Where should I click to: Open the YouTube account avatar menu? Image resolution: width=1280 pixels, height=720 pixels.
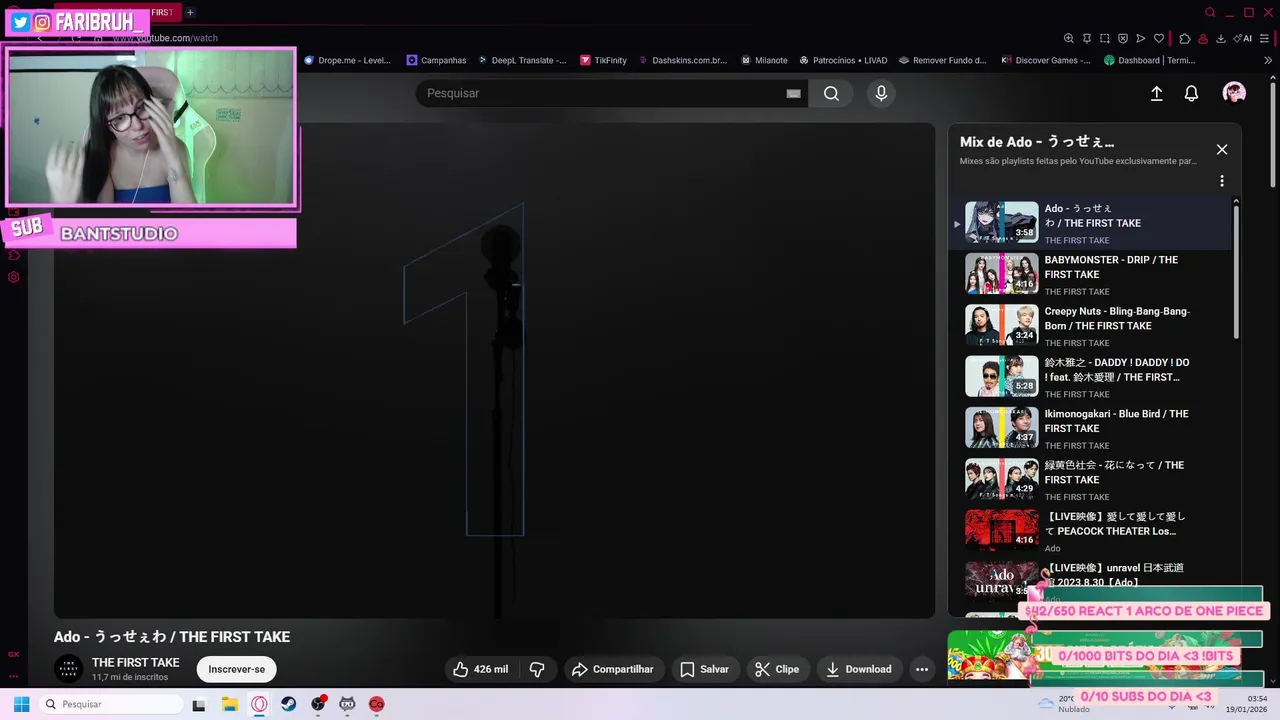(x=1234, y=93)
